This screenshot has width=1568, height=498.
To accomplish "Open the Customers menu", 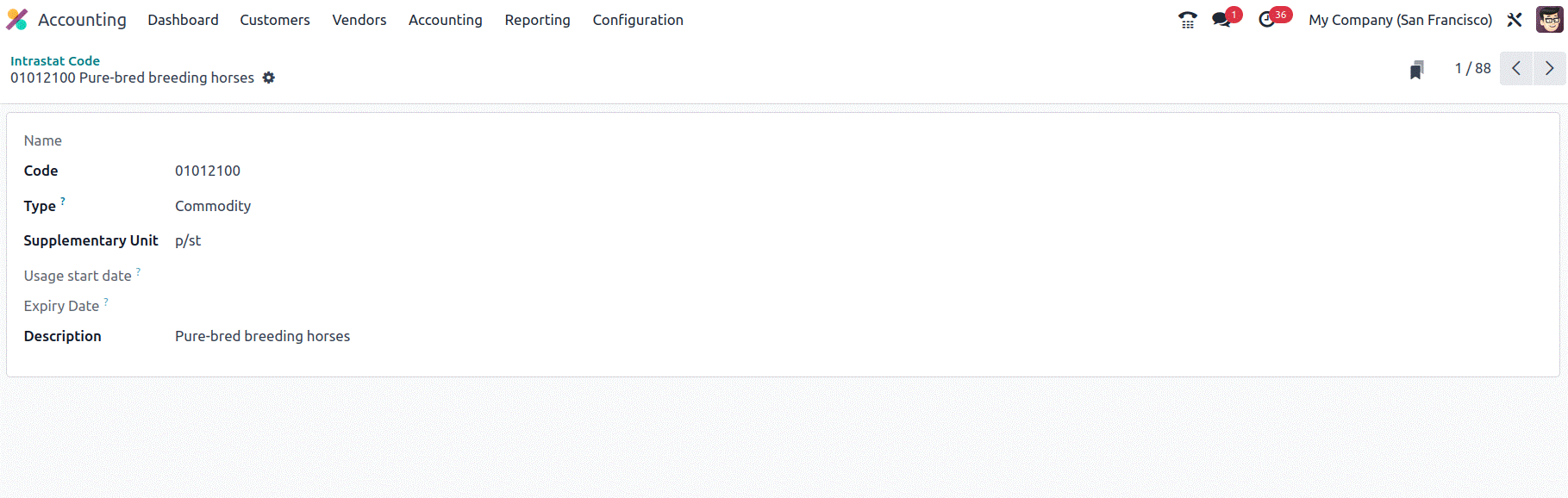I will coord(275,20).
